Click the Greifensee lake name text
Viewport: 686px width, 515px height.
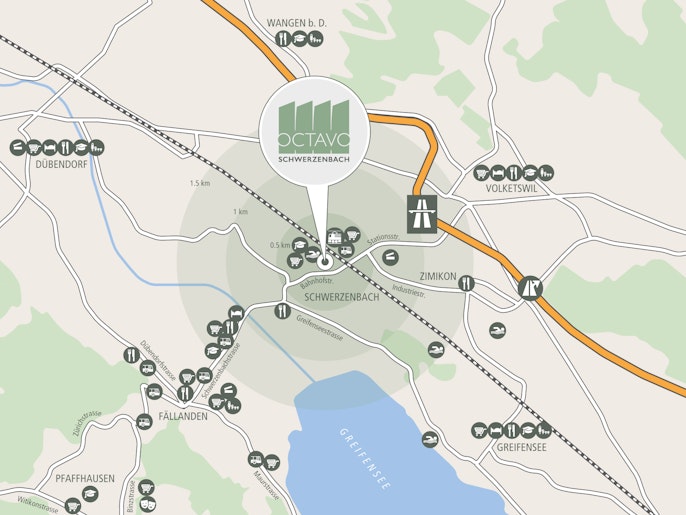(365, 459)
